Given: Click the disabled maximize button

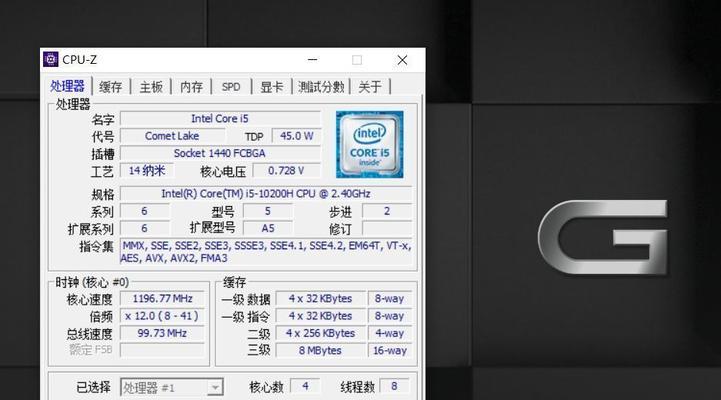Looking at the screenshot, I should (357, 60).
